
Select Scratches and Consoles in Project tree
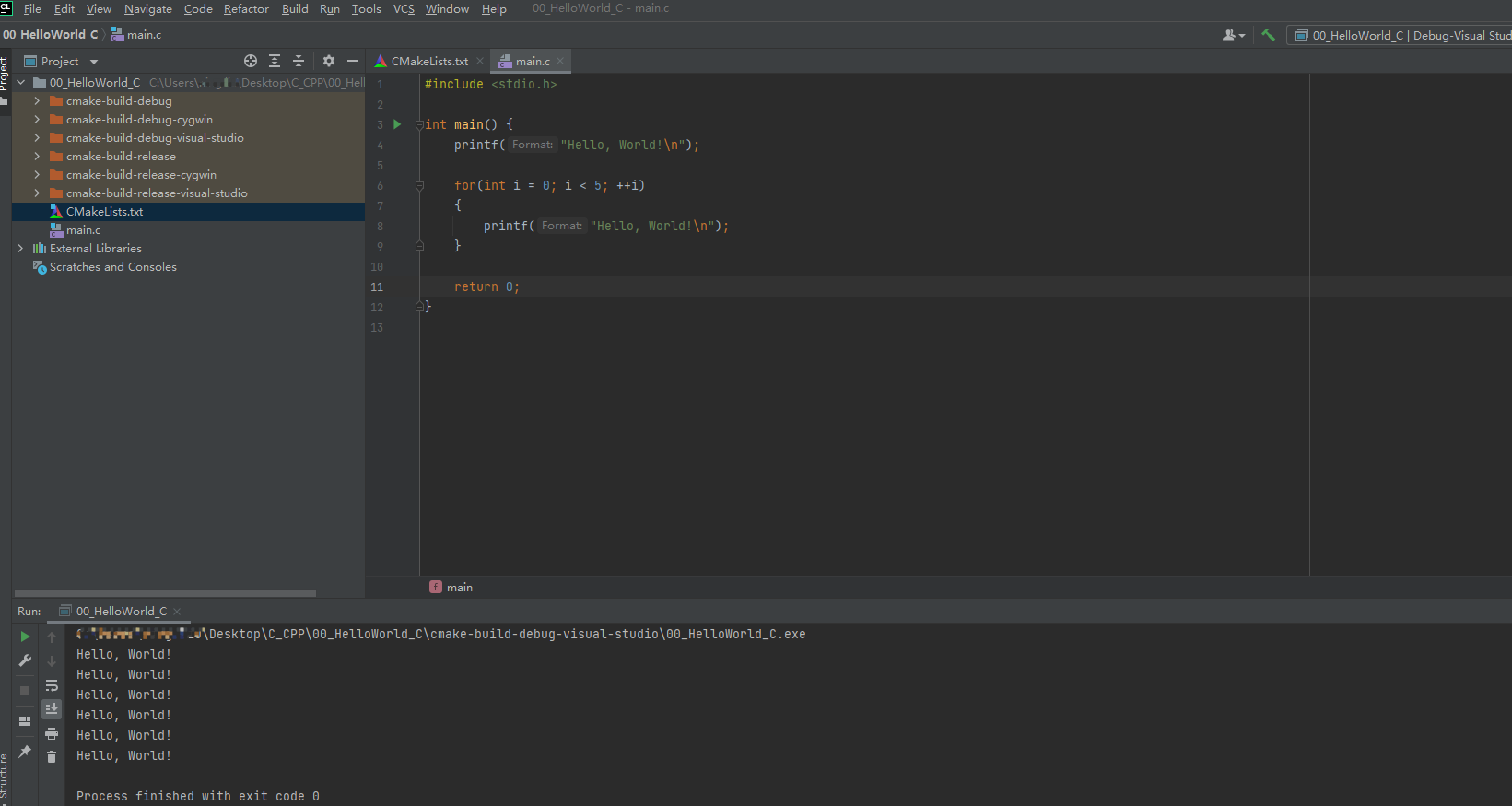point(113,267)
